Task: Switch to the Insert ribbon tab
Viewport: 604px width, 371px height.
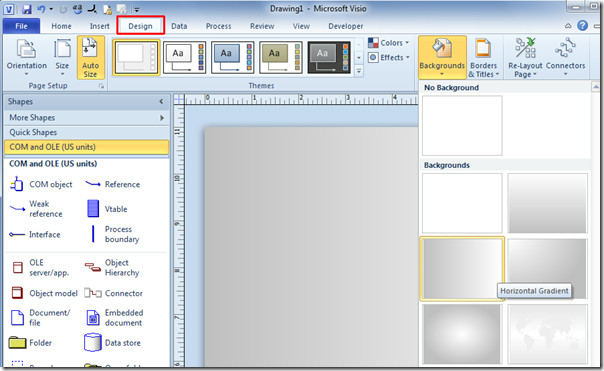Action: coord(99,26)
